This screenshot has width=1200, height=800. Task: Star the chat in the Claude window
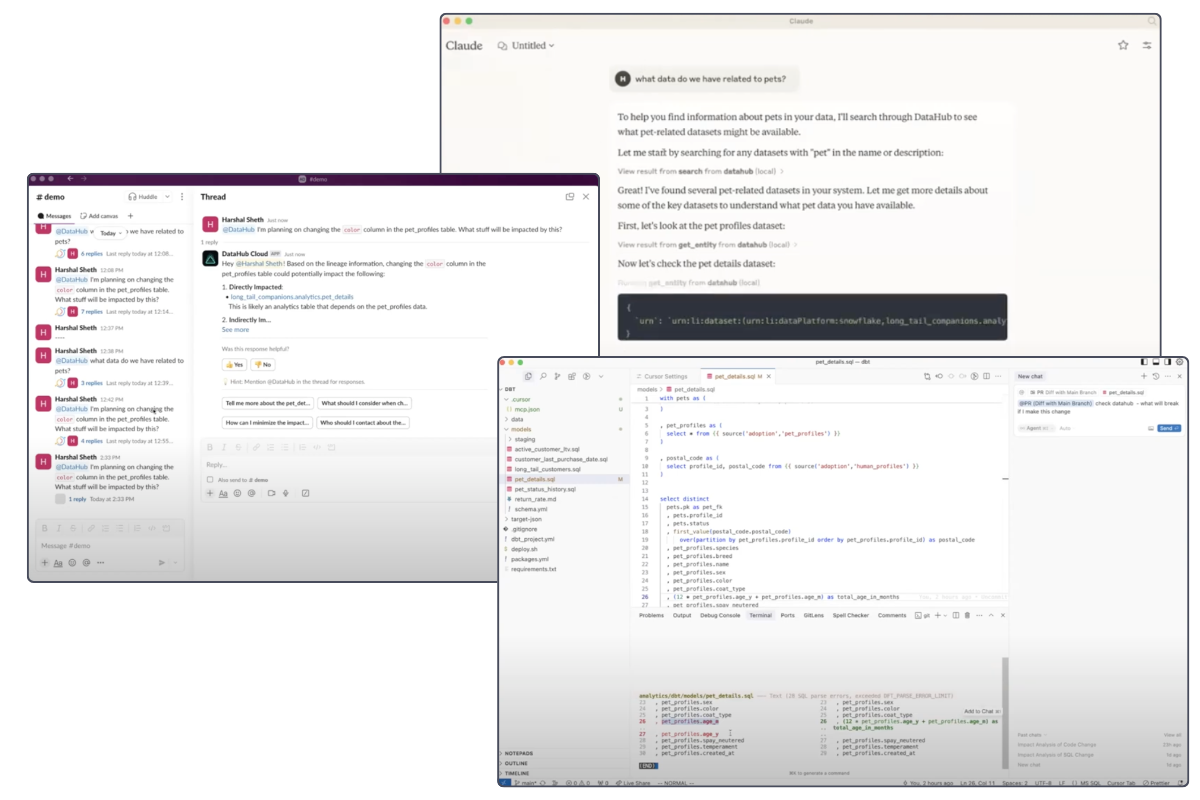[x=1123, y=45]
